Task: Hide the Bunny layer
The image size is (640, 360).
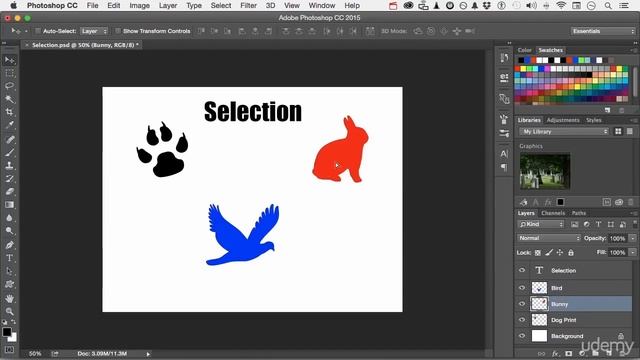Action: click(x=522, y=304)
